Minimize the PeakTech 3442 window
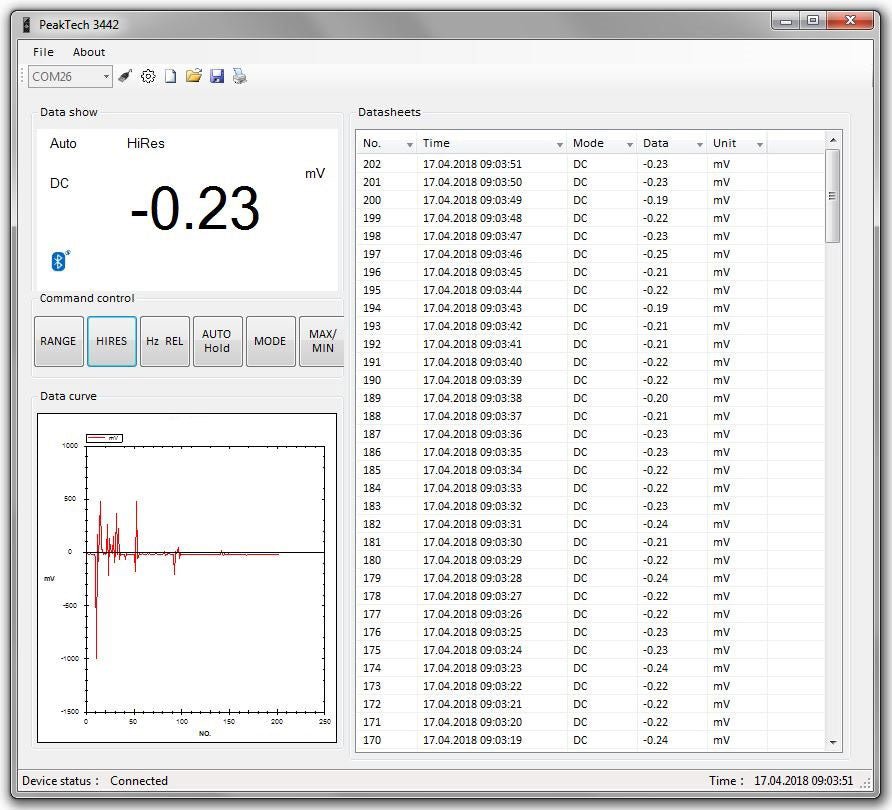The width and height of the screenshot is (892, 810). point(786,21)
